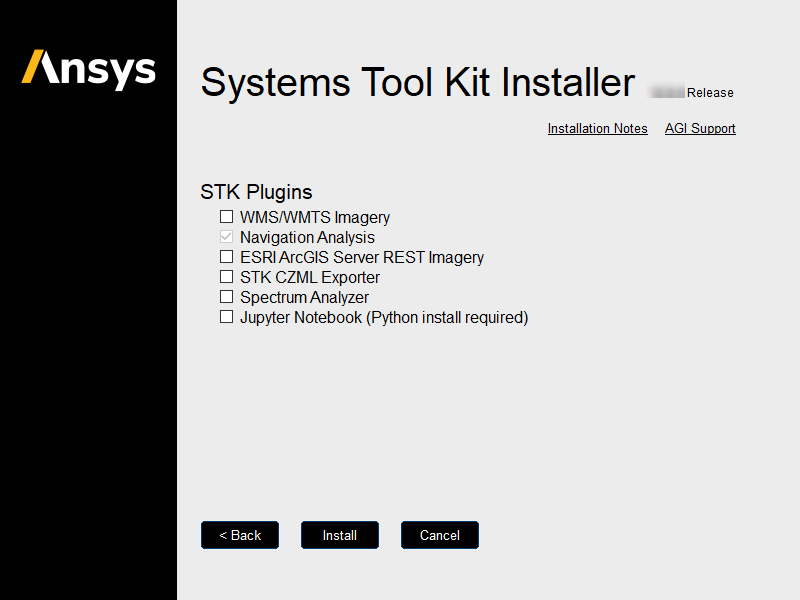Click the STK Plugins heading
The image size is (800, 600).
(256, 192)
